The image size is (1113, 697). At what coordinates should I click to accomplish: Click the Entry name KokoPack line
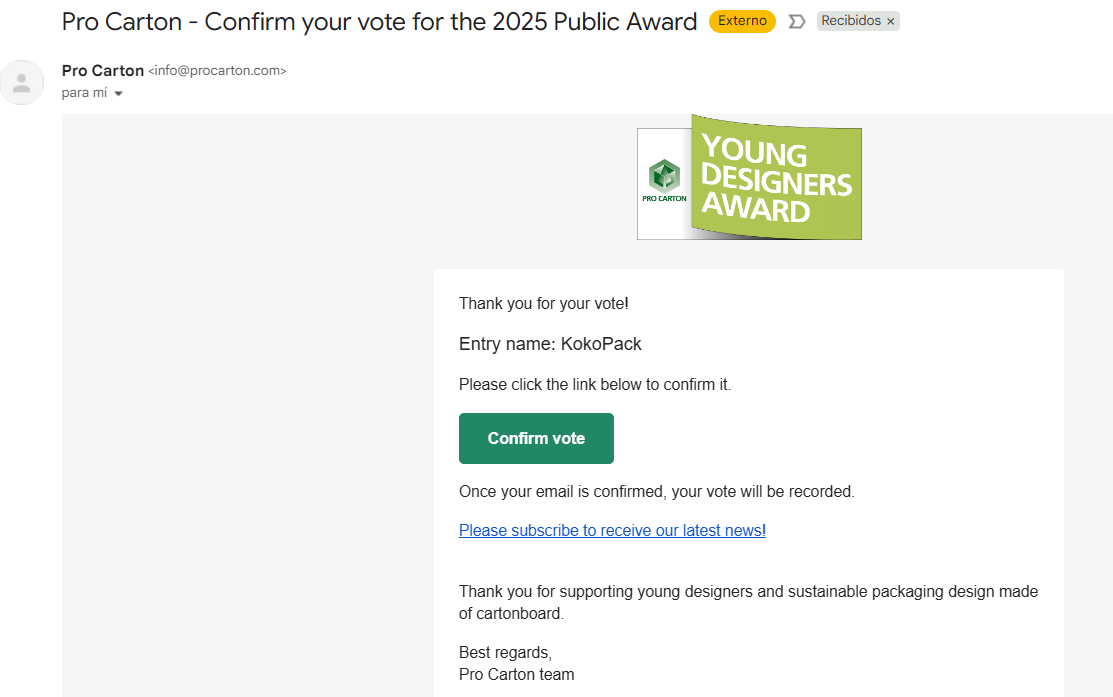[x=550, y=344]
